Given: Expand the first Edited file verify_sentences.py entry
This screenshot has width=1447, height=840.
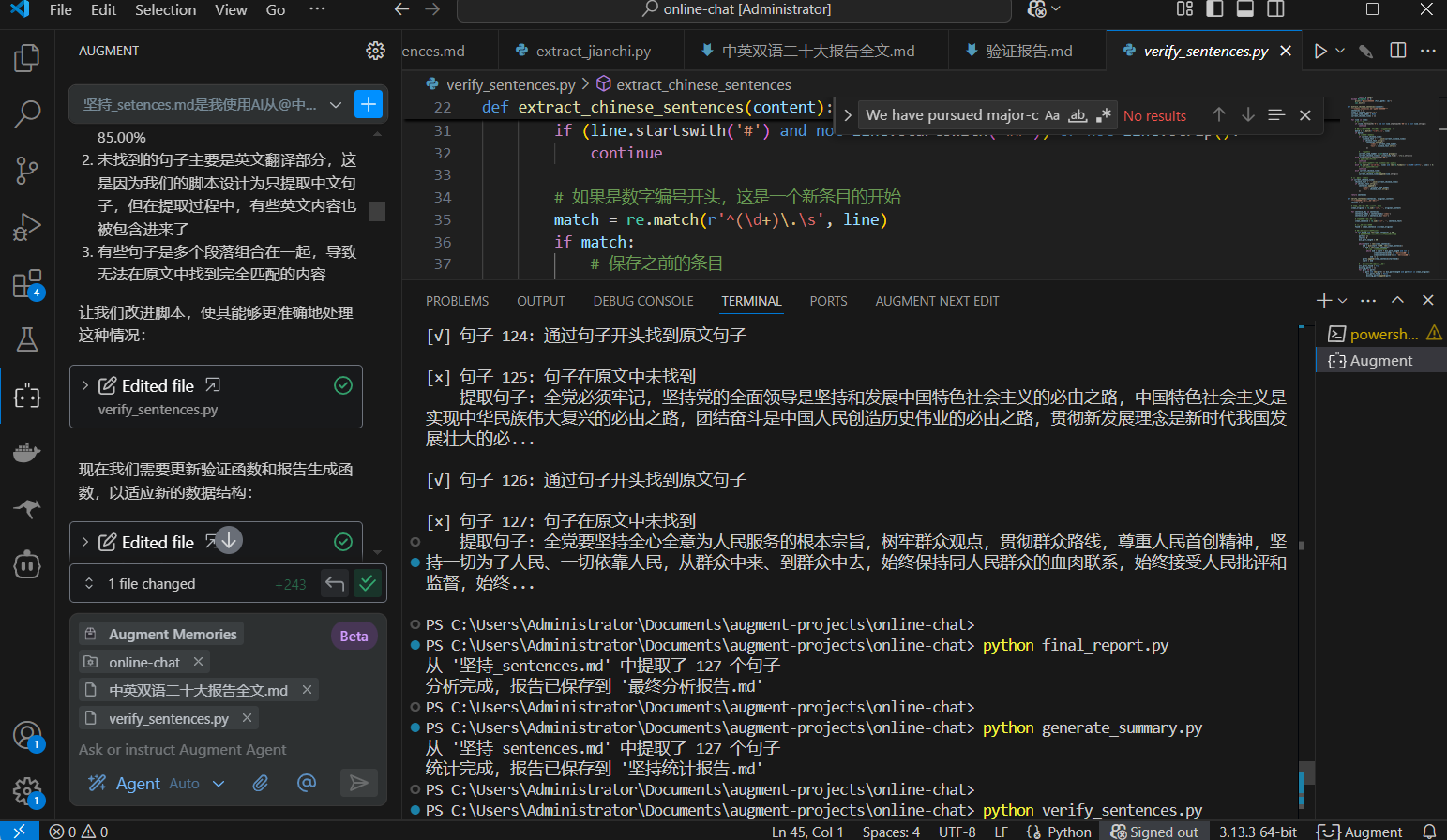Looking at the screenshot, I should (x=85, y=385).
